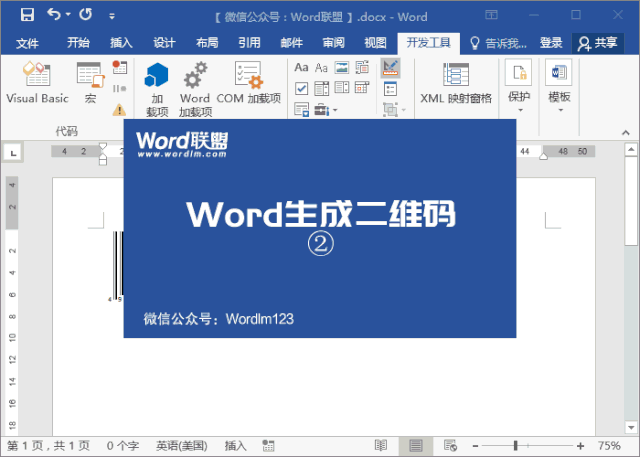Click the word count 0 个字
Screen dimensions: 640x457
(x=122, y=446)
